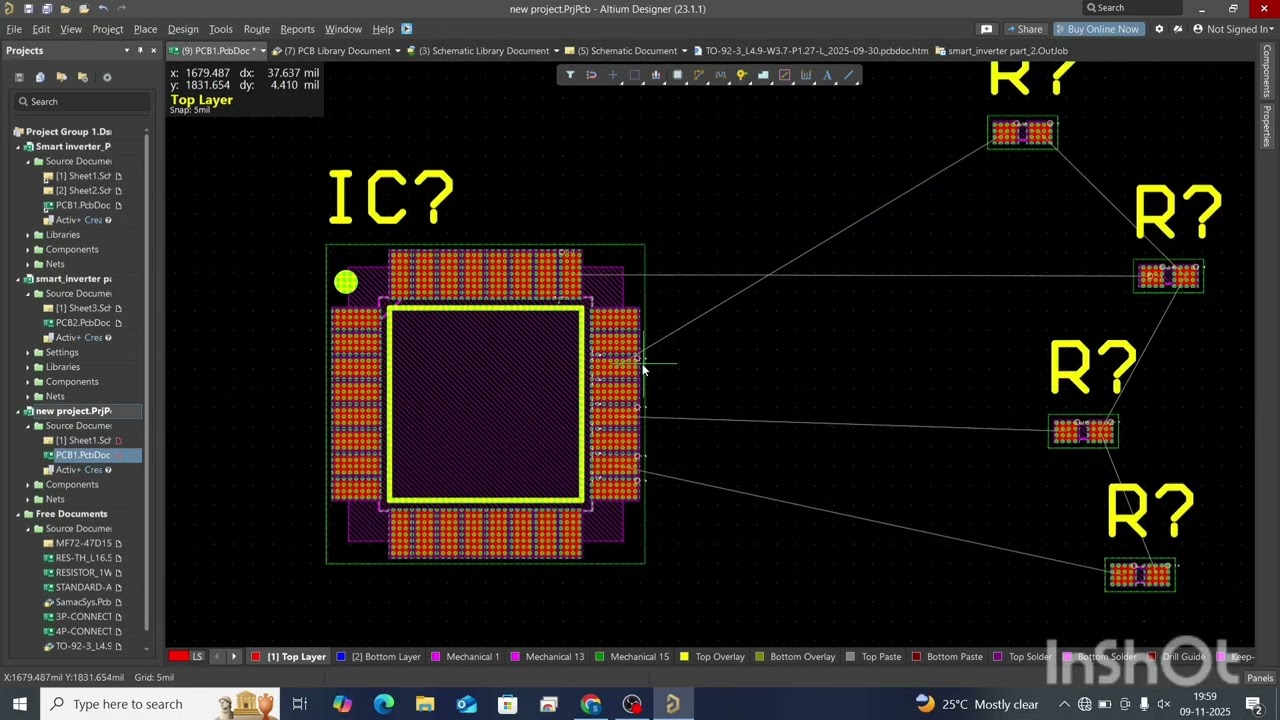Start interactive routing tool
This screenshot has height=720, width=1280.
[x=699, y=75]
